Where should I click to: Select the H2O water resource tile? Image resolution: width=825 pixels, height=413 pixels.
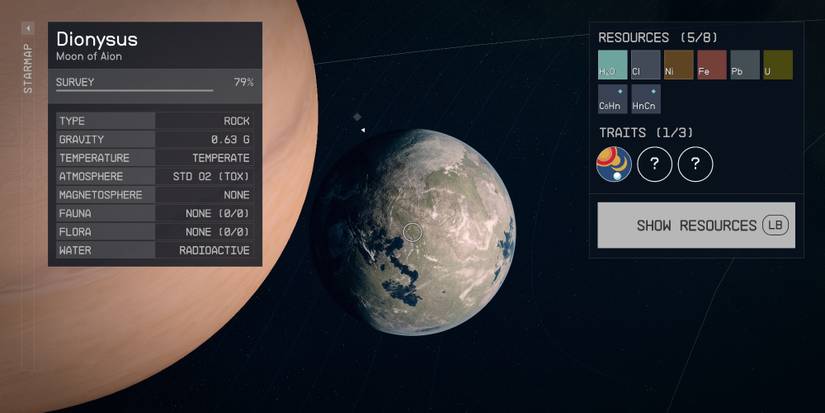tap(612, 65)
